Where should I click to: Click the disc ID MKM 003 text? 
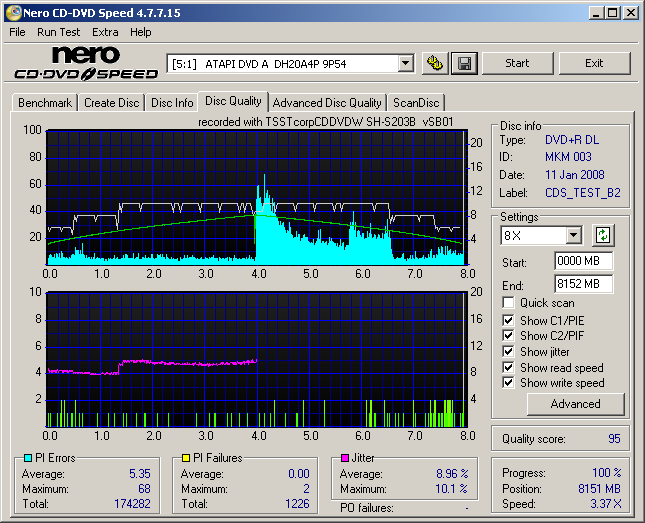point(568,157)
